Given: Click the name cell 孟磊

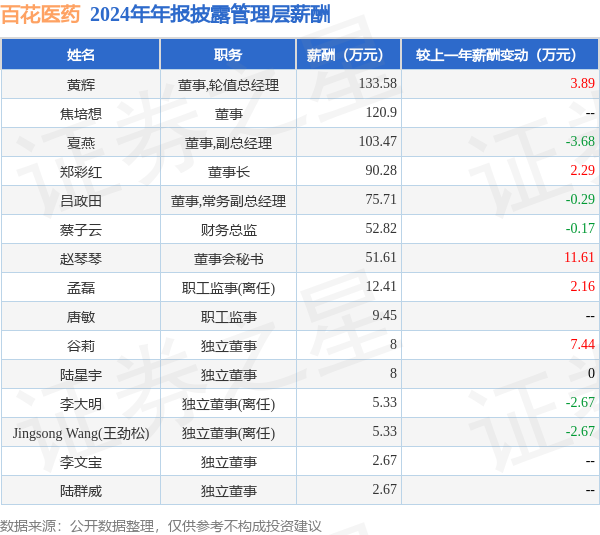Looking at the screenshot, I should pos(81,288).
